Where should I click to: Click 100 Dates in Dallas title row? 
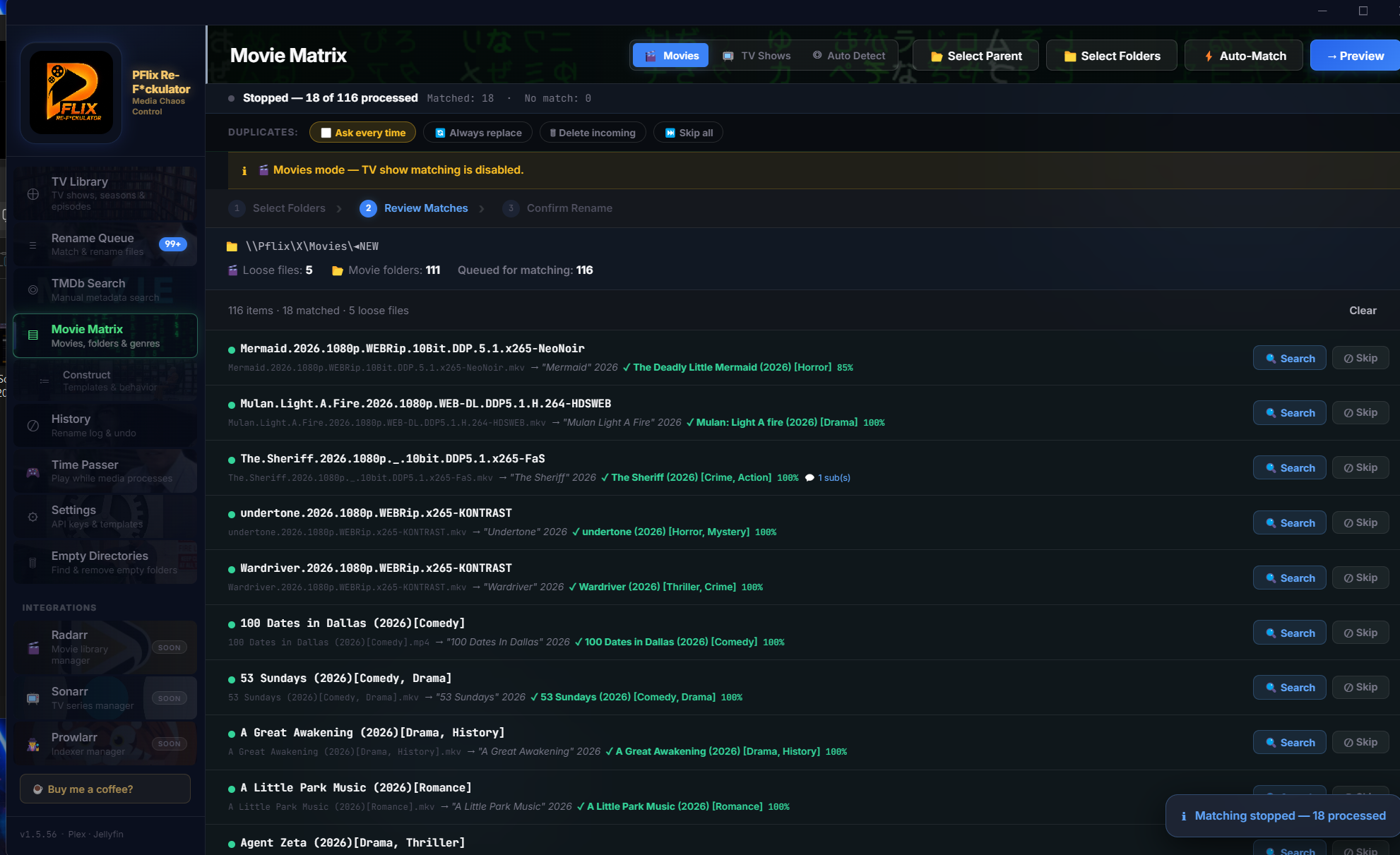352,623
